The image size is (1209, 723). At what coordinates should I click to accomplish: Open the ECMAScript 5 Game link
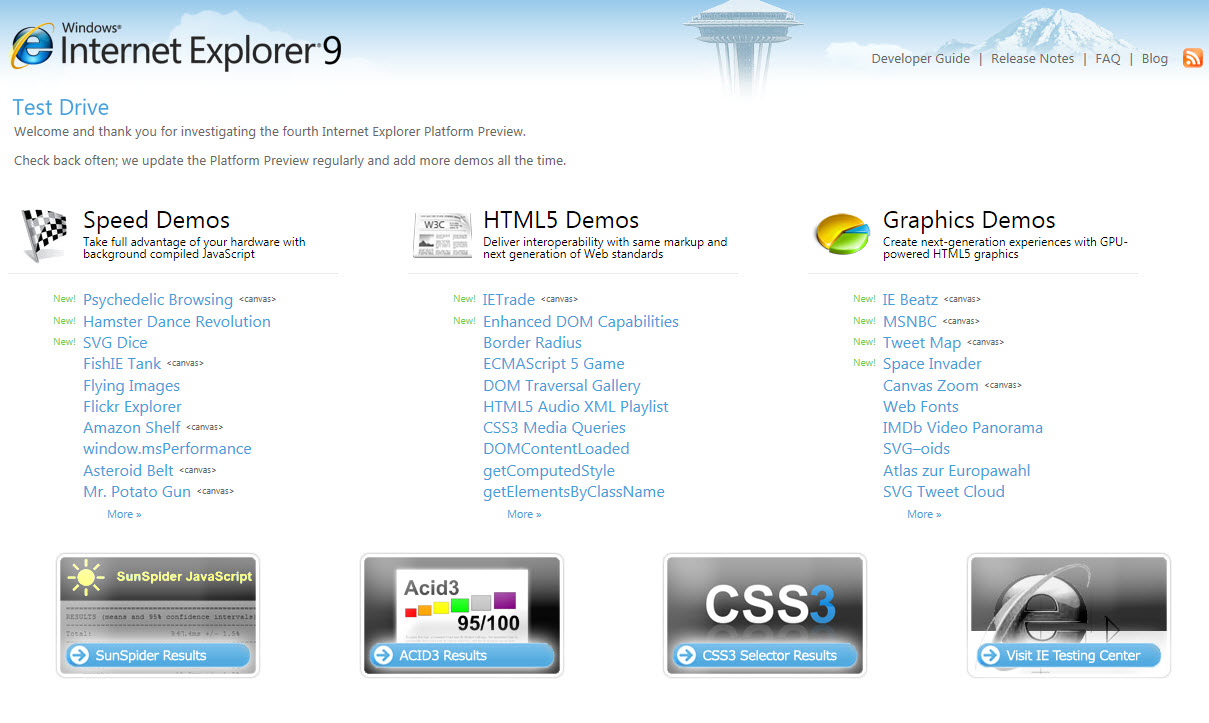click(554, 364)
